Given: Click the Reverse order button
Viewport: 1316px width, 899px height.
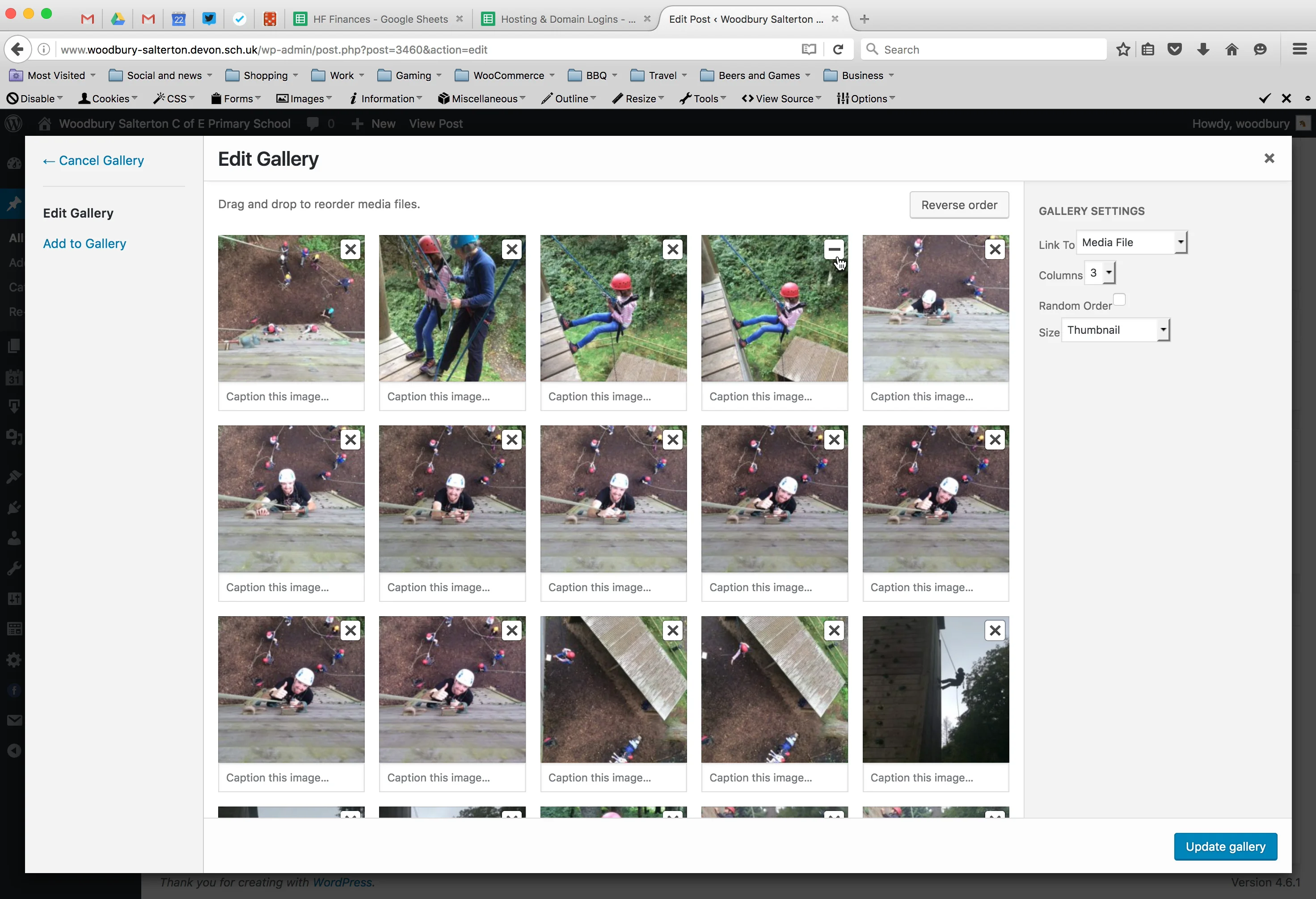Looking at the screenshot, I should click(x=959, y=205).
